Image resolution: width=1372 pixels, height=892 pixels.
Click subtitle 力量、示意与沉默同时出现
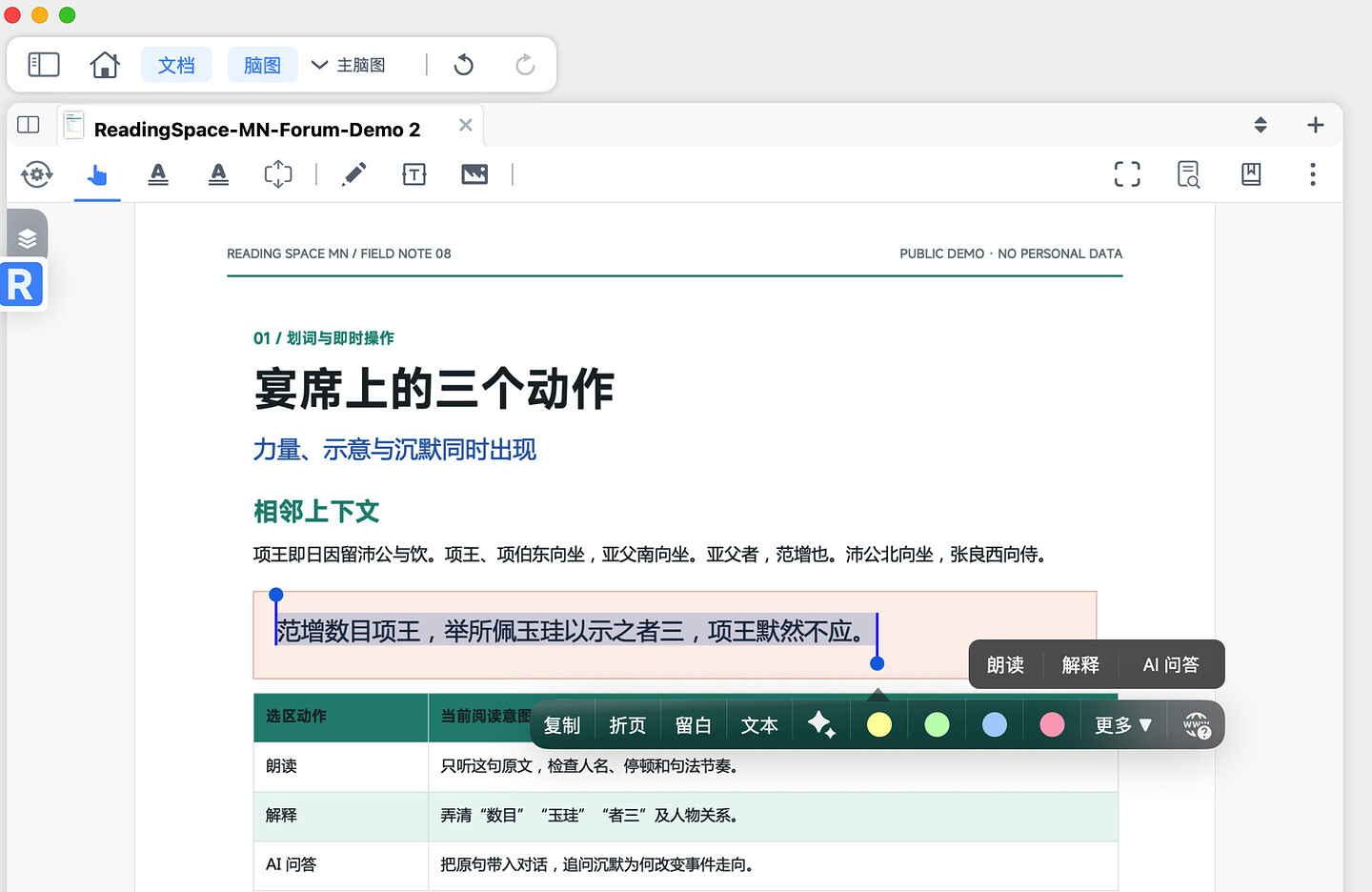394,450
